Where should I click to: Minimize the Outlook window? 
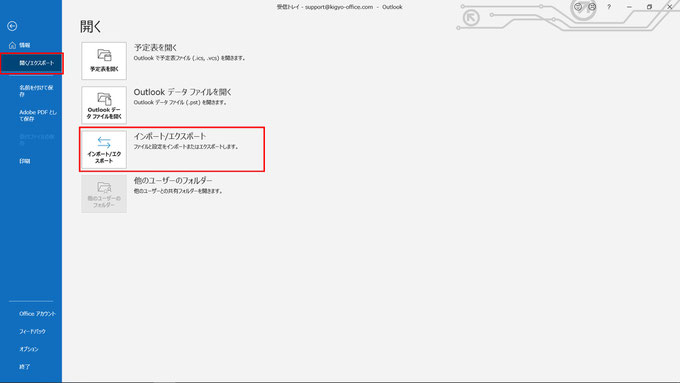pyautogui.click(x=629, y=7)
